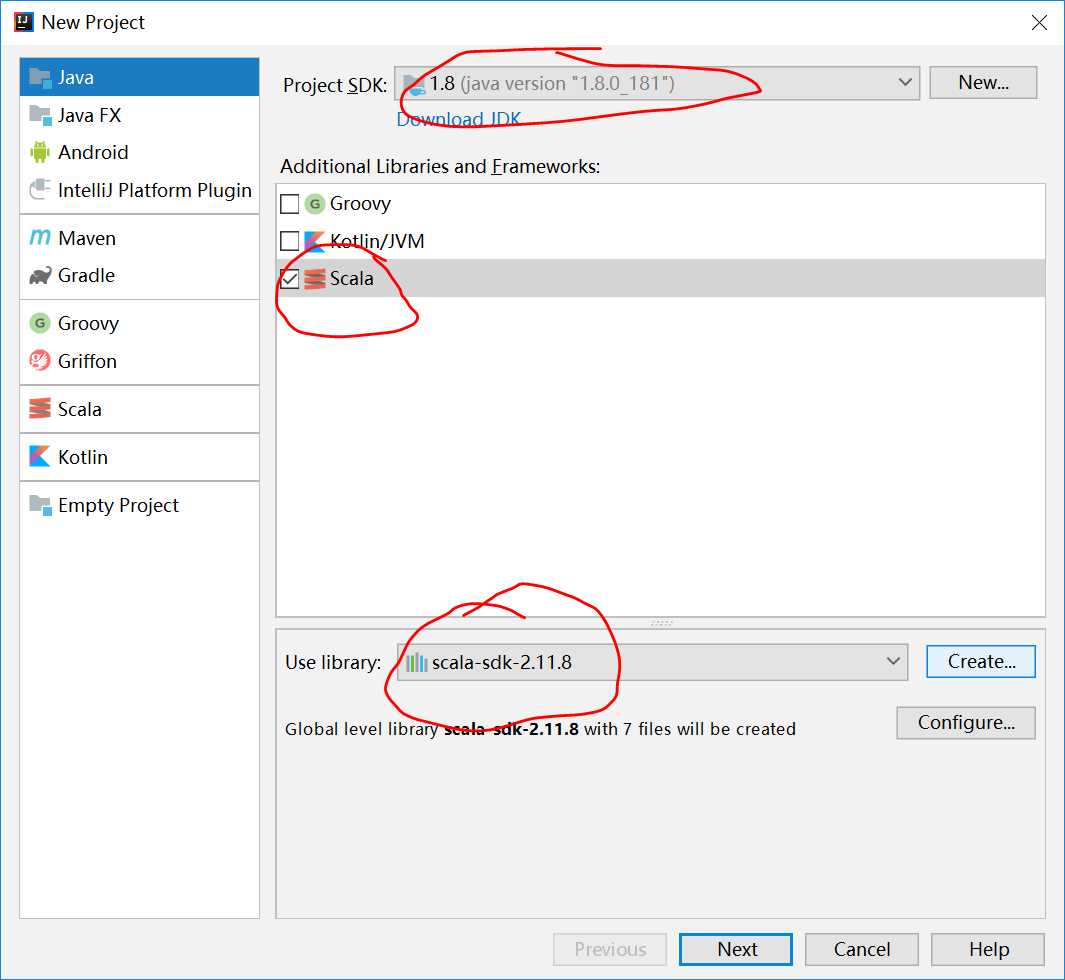Select Android project type
Screen dimensions: 1065x980
tap(139, 152)
